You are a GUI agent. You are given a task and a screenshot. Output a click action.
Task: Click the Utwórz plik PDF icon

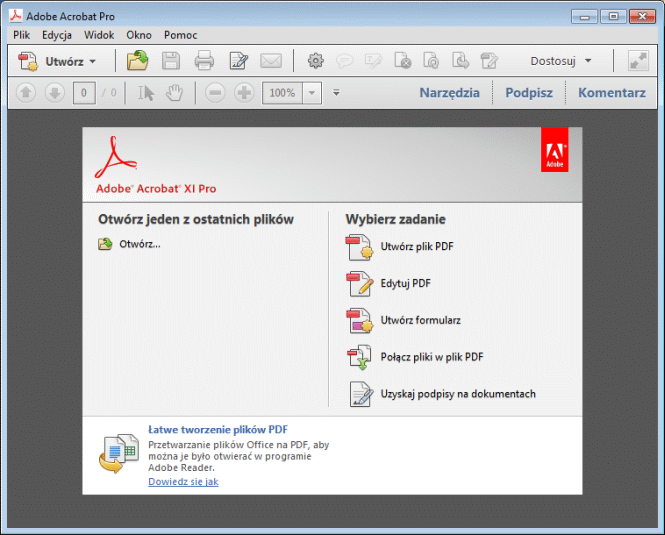coord(360,247)
